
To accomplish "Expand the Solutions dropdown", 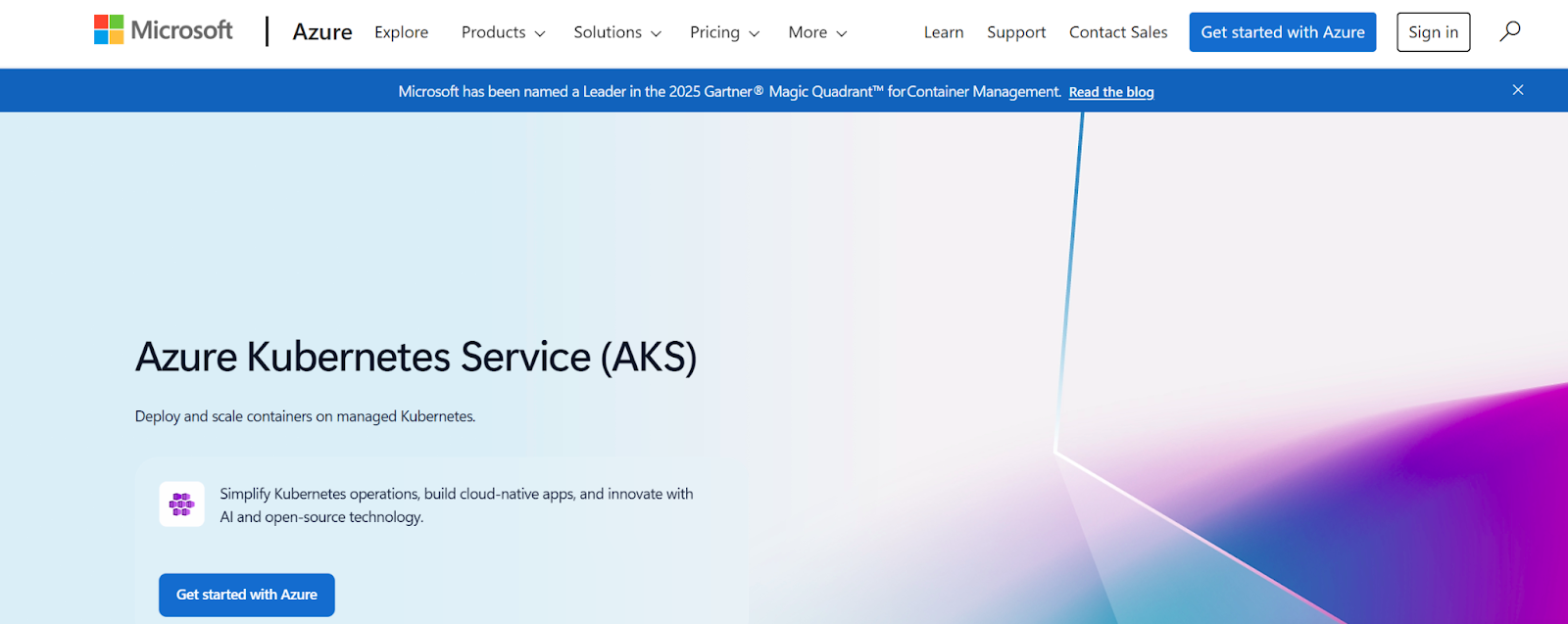I will tap(617, 32).
